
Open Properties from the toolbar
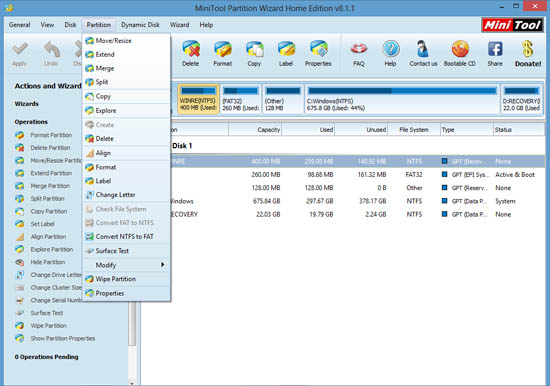(318, 53)
